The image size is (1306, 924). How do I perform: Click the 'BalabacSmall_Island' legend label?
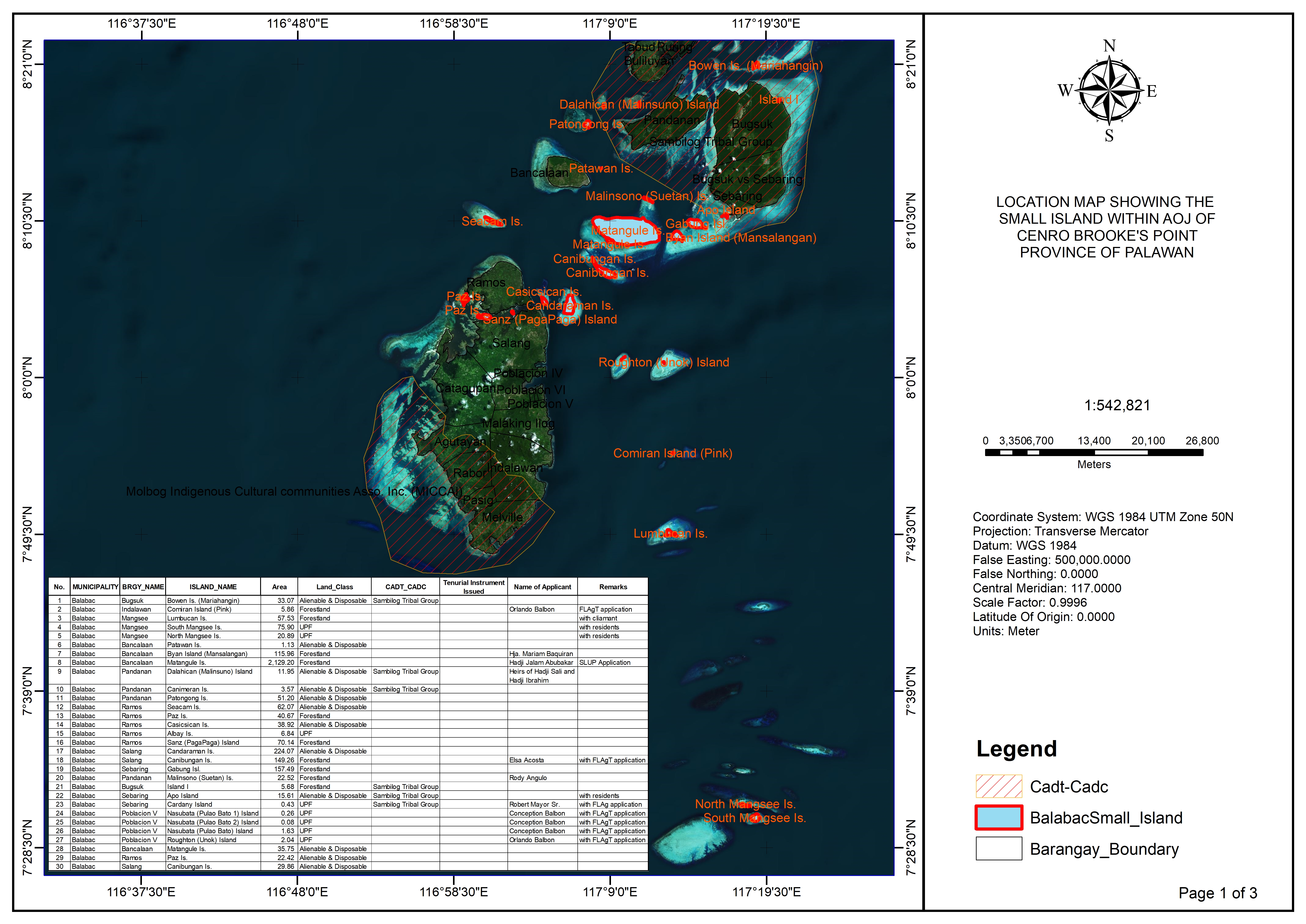[x=1106, y=818]
